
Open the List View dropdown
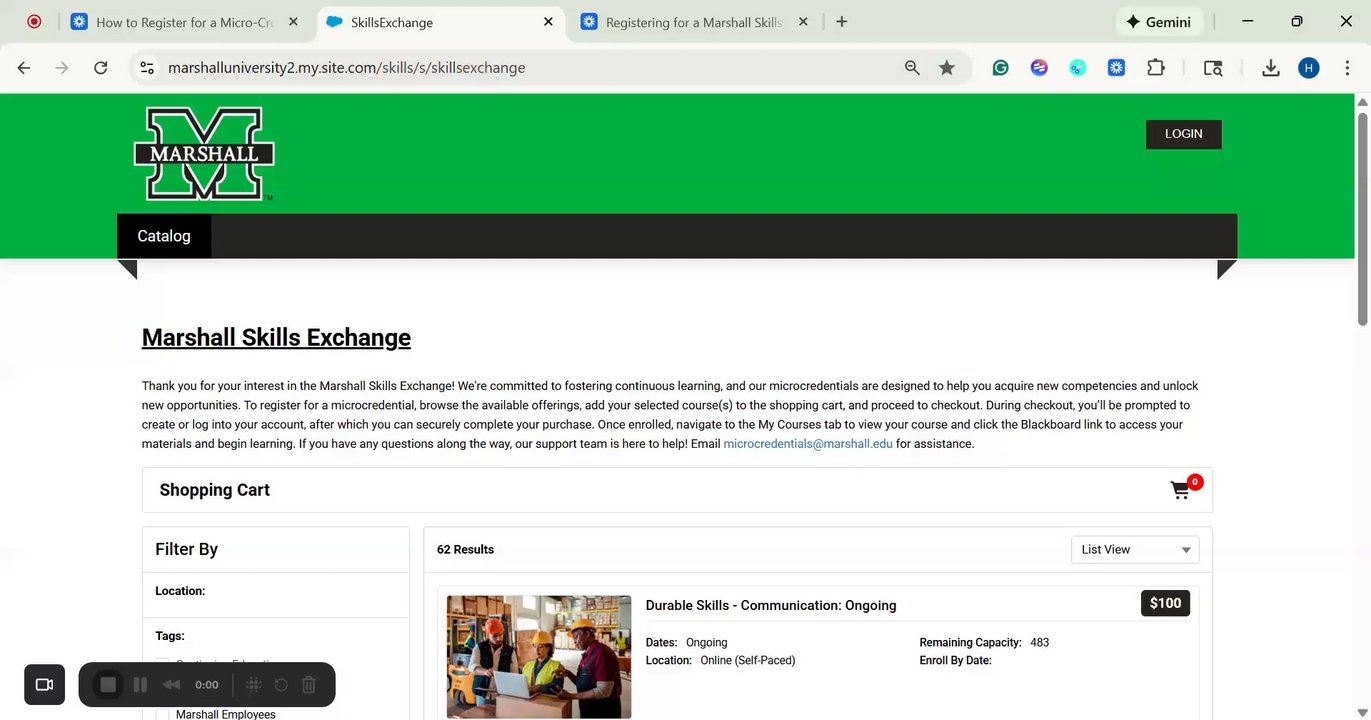[1135, 549]
